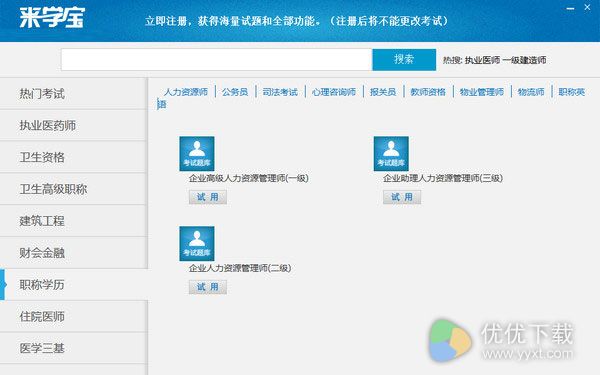
Task: Switch to the 人力资源师 tab
Action: tap(186, 92)
